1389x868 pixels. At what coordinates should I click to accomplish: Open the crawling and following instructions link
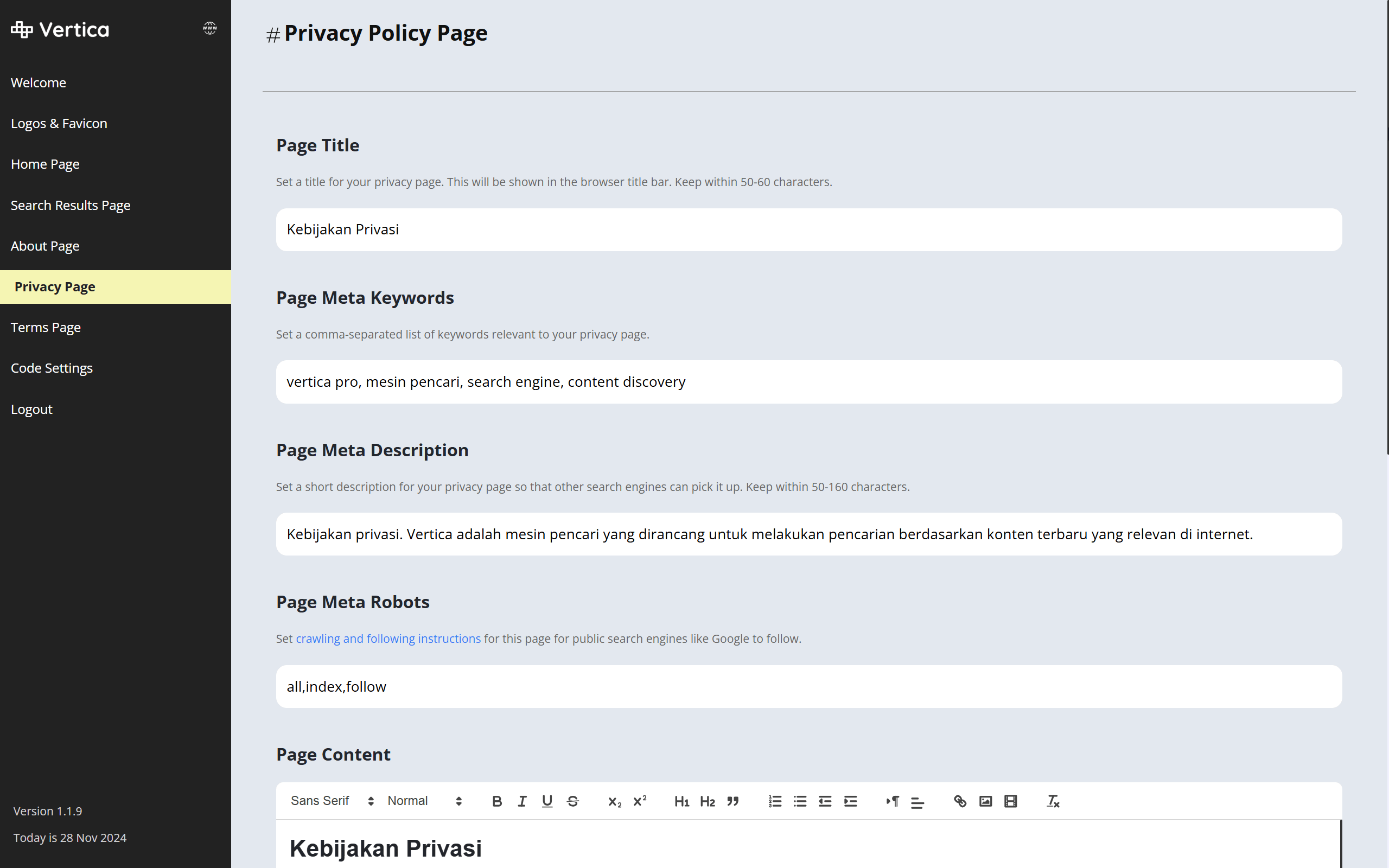pyautogui.click(x=388, y=639)
